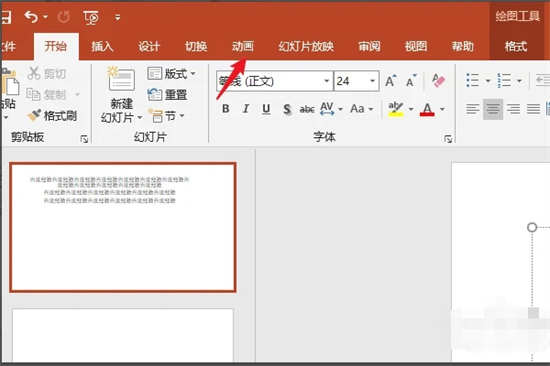
Task: Apply yellow text highlight color
Action: (x=396, y=109)
